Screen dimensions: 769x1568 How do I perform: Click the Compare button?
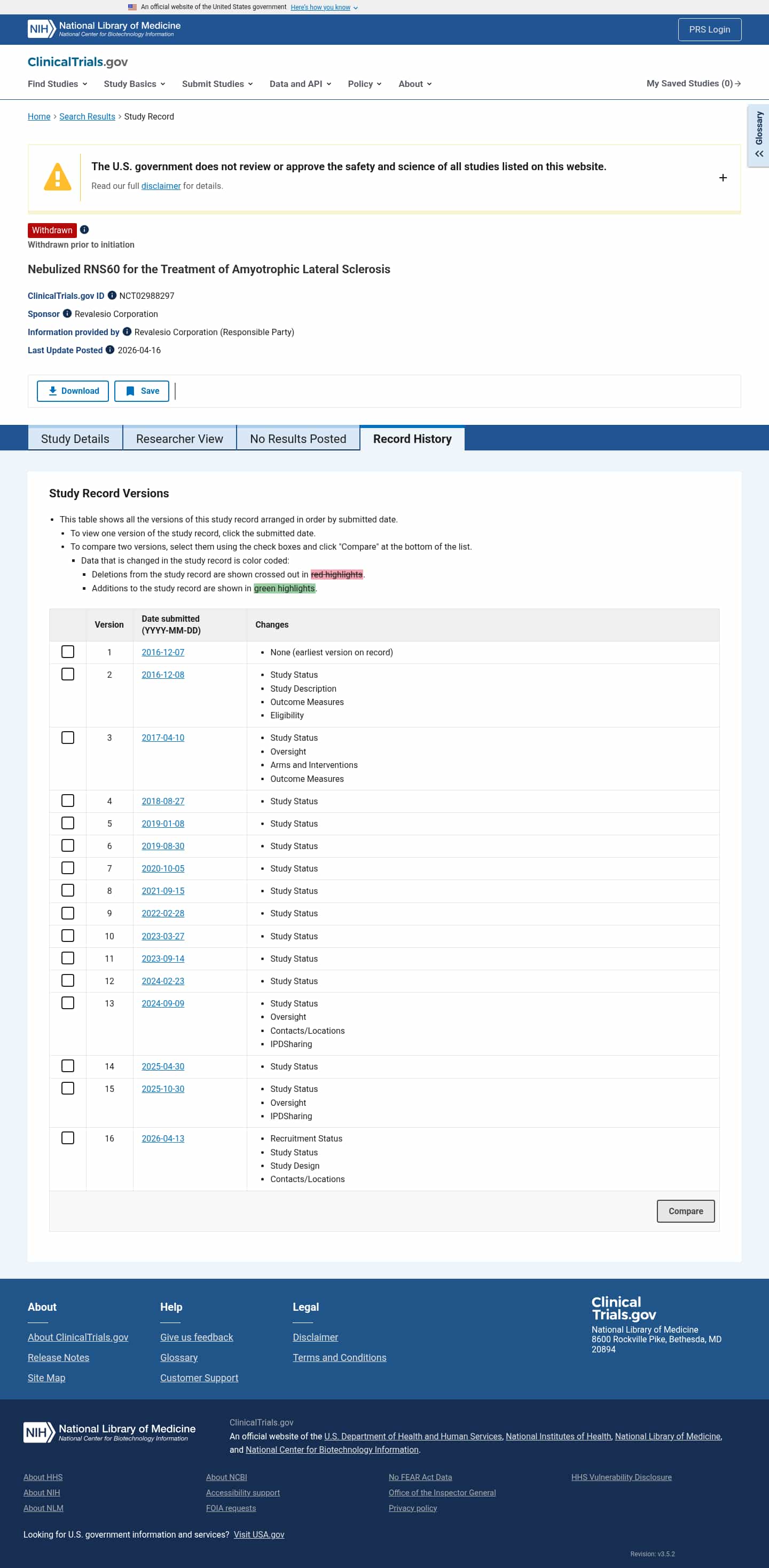tap(685, 1211)
